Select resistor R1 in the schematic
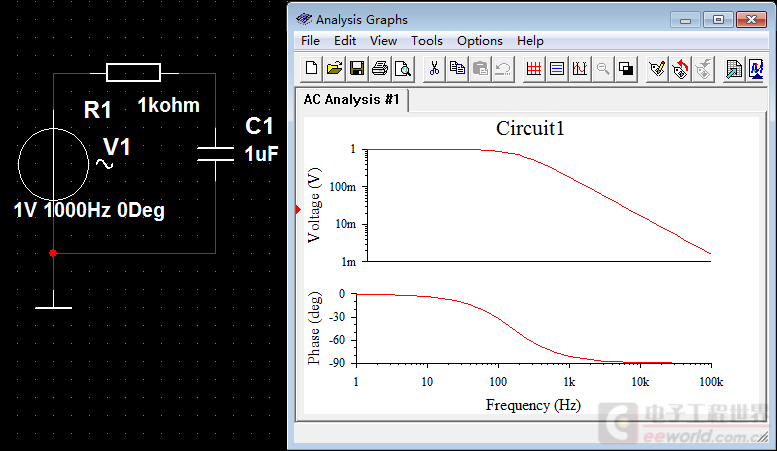 click(133, 72)
